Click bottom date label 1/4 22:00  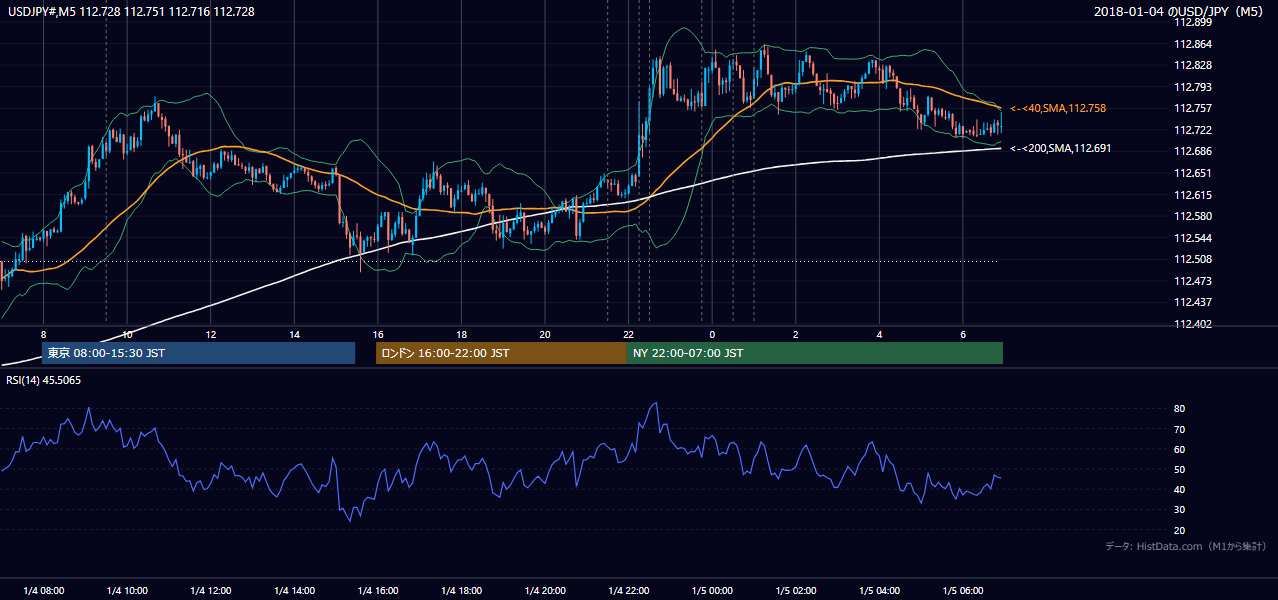(628, 591)
